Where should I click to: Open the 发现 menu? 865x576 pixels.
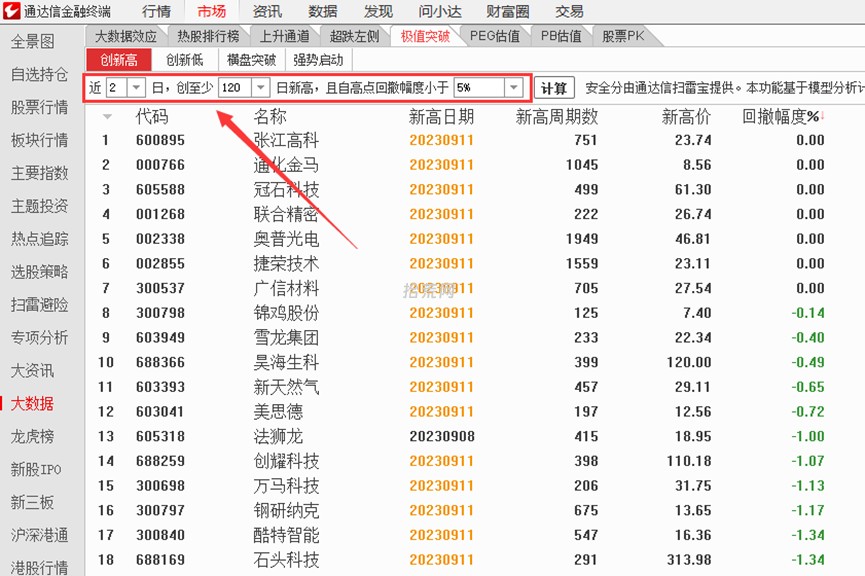coord(378,12)
